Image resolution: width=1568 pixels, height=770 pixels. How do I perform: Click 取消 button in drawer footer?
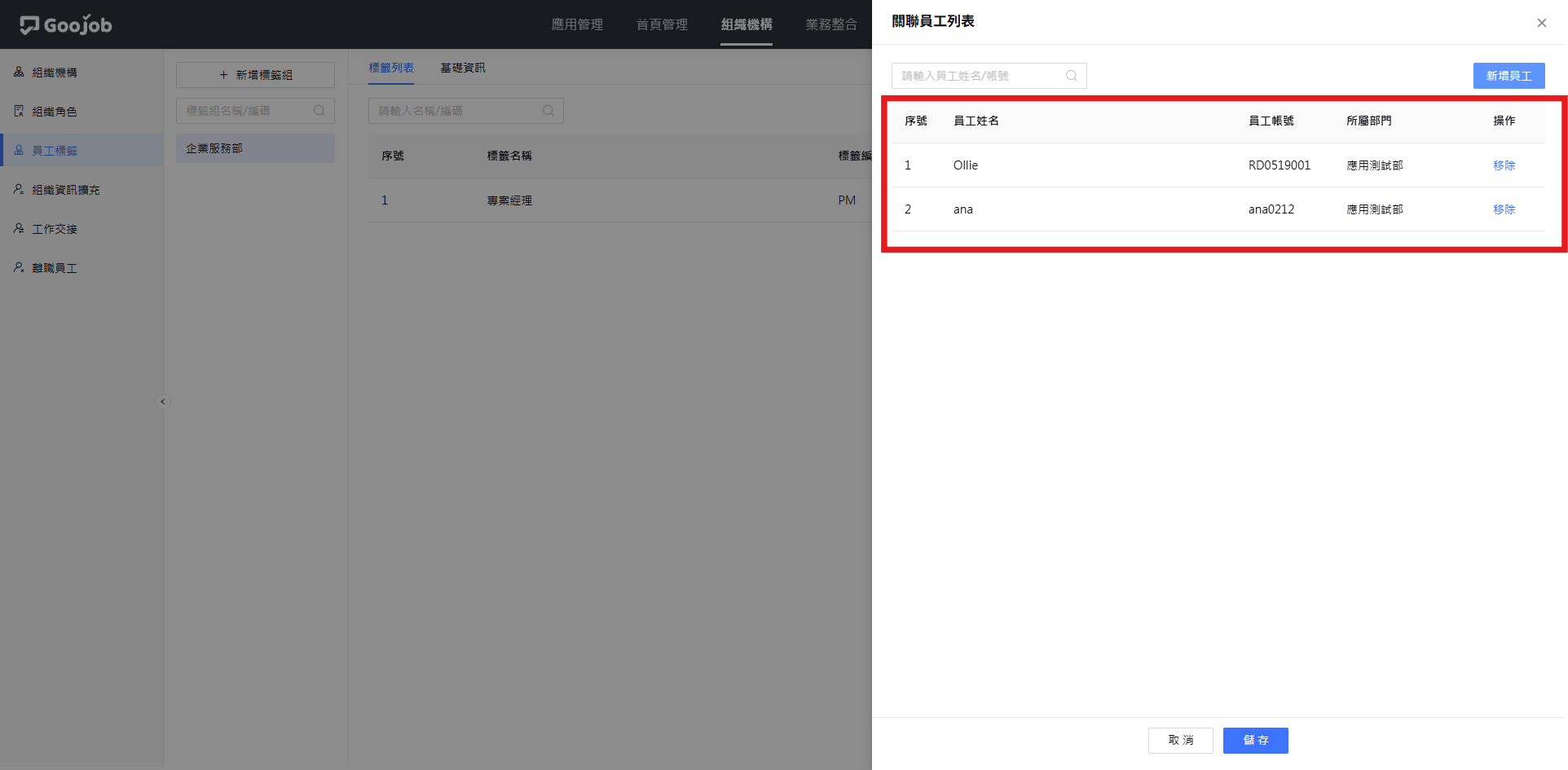[1181, 741]
